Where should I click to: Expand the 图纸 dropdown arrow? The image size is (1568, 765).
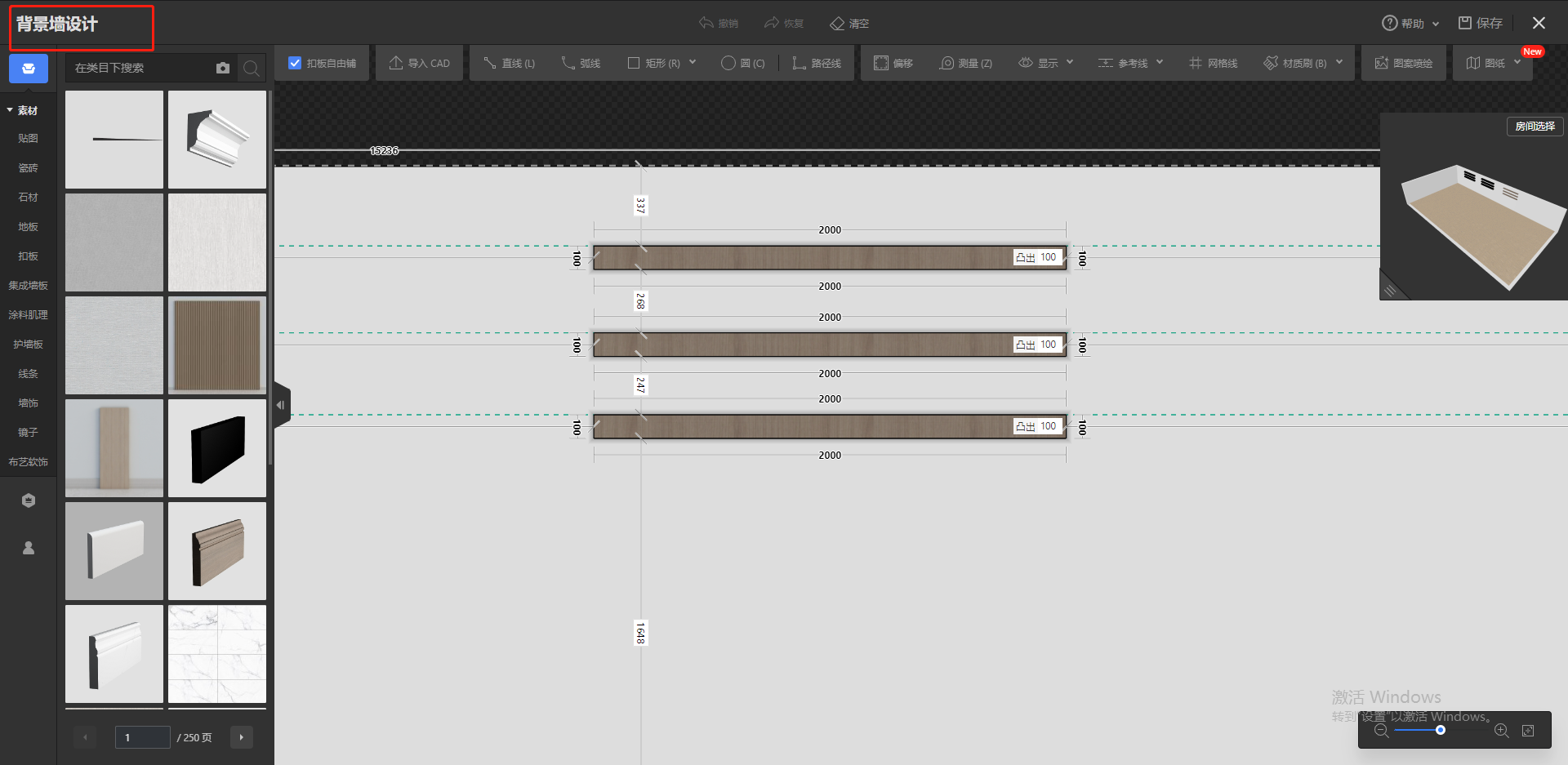pos(1517,62)
